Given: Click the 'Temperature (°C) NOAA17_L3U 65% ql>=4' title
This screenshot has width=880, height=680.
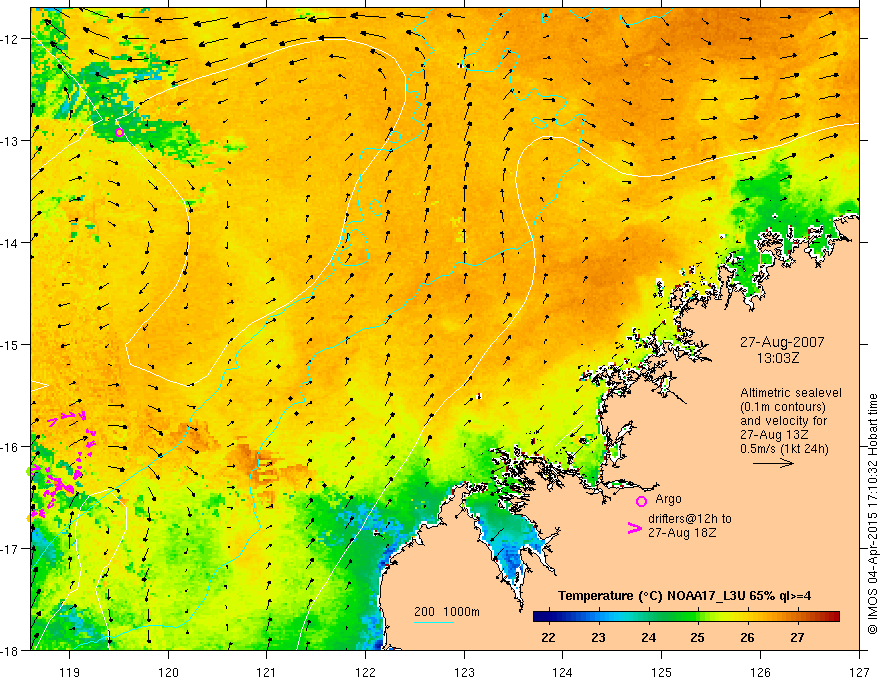Looking at the screenshot, I should [x=684, y=596].
